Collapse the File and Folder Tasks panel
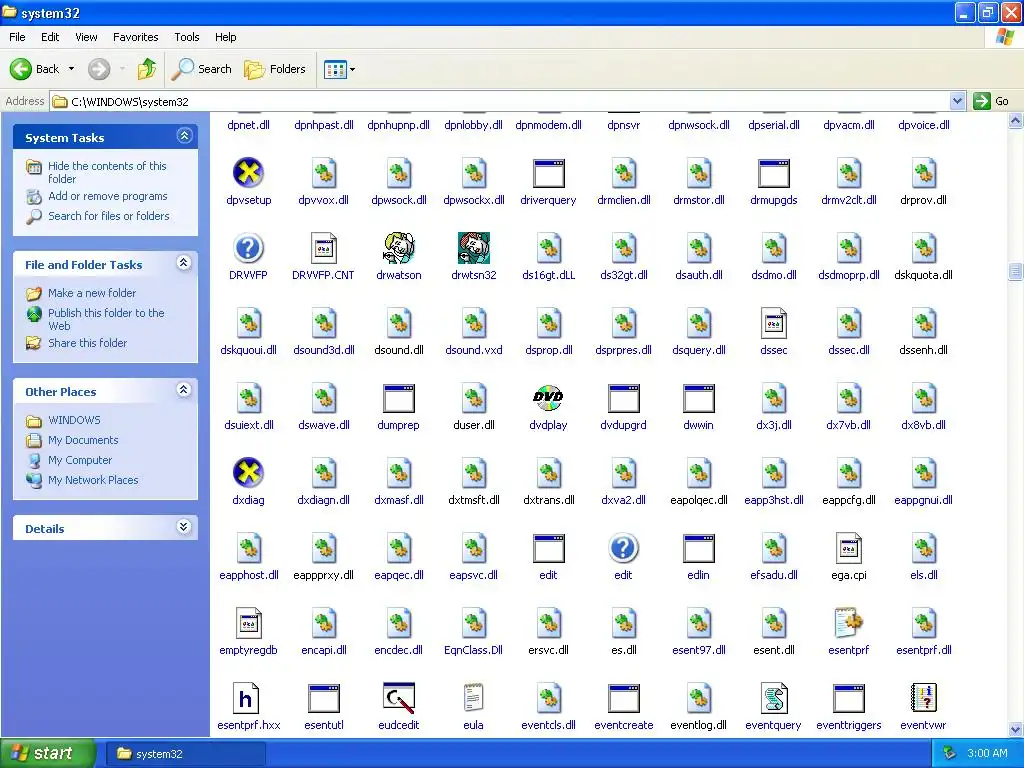Screen dimensions: 1024x768 pyautogui.click(x=184, y=263)
